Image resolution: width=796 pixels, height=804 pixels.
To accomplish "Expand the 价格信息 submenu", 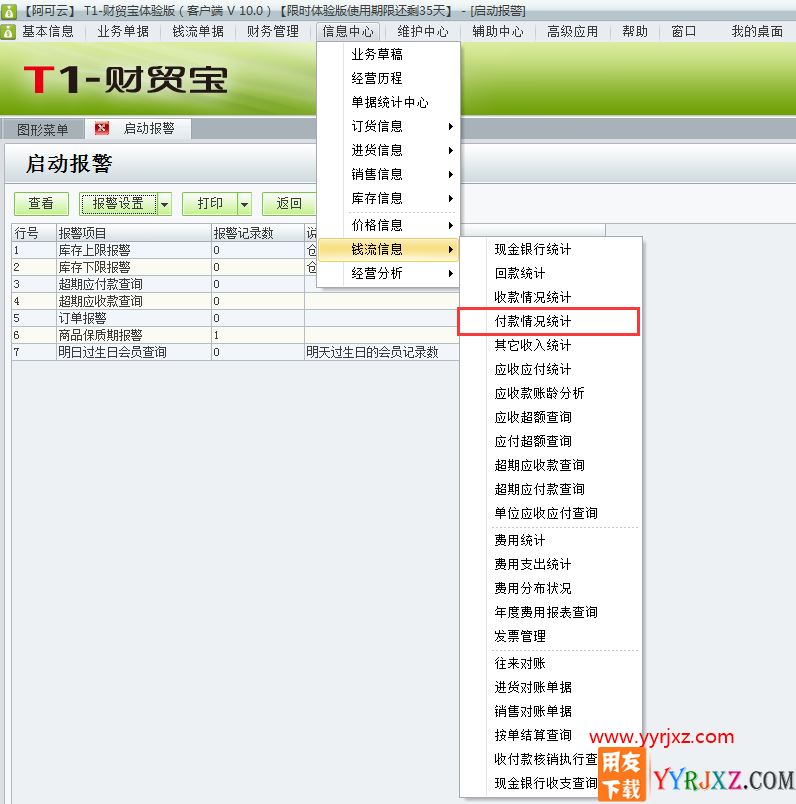I will [388, 225].
